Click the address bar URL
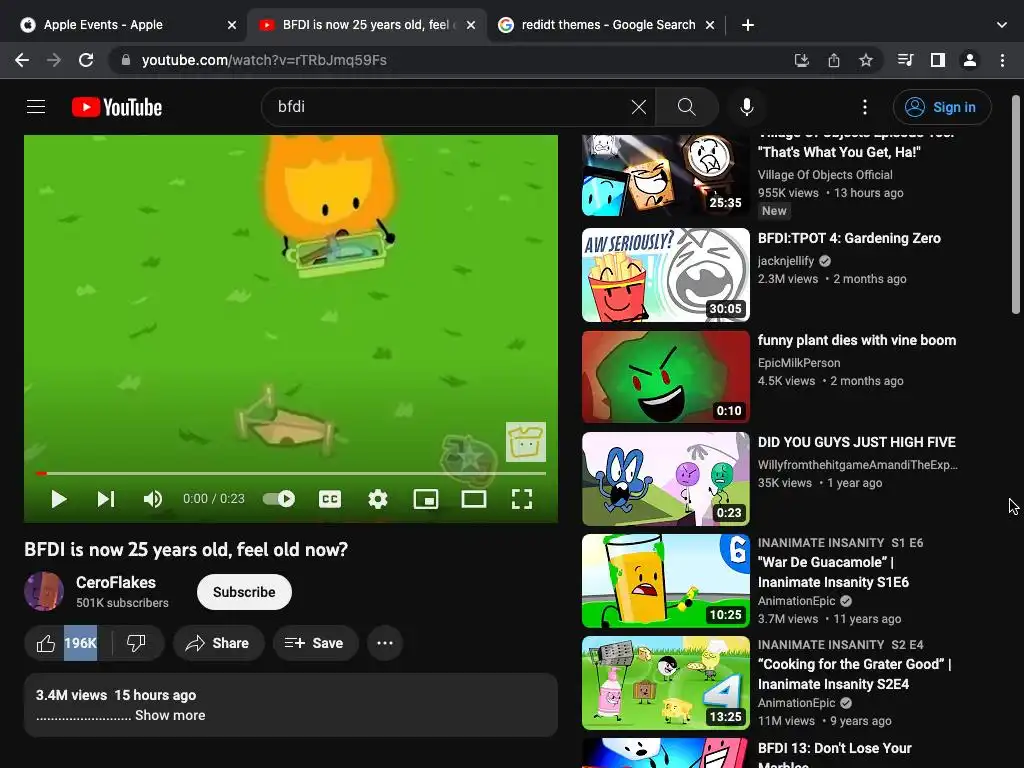Viewport: 1024px width, 768px height. [x=264, y=60]
